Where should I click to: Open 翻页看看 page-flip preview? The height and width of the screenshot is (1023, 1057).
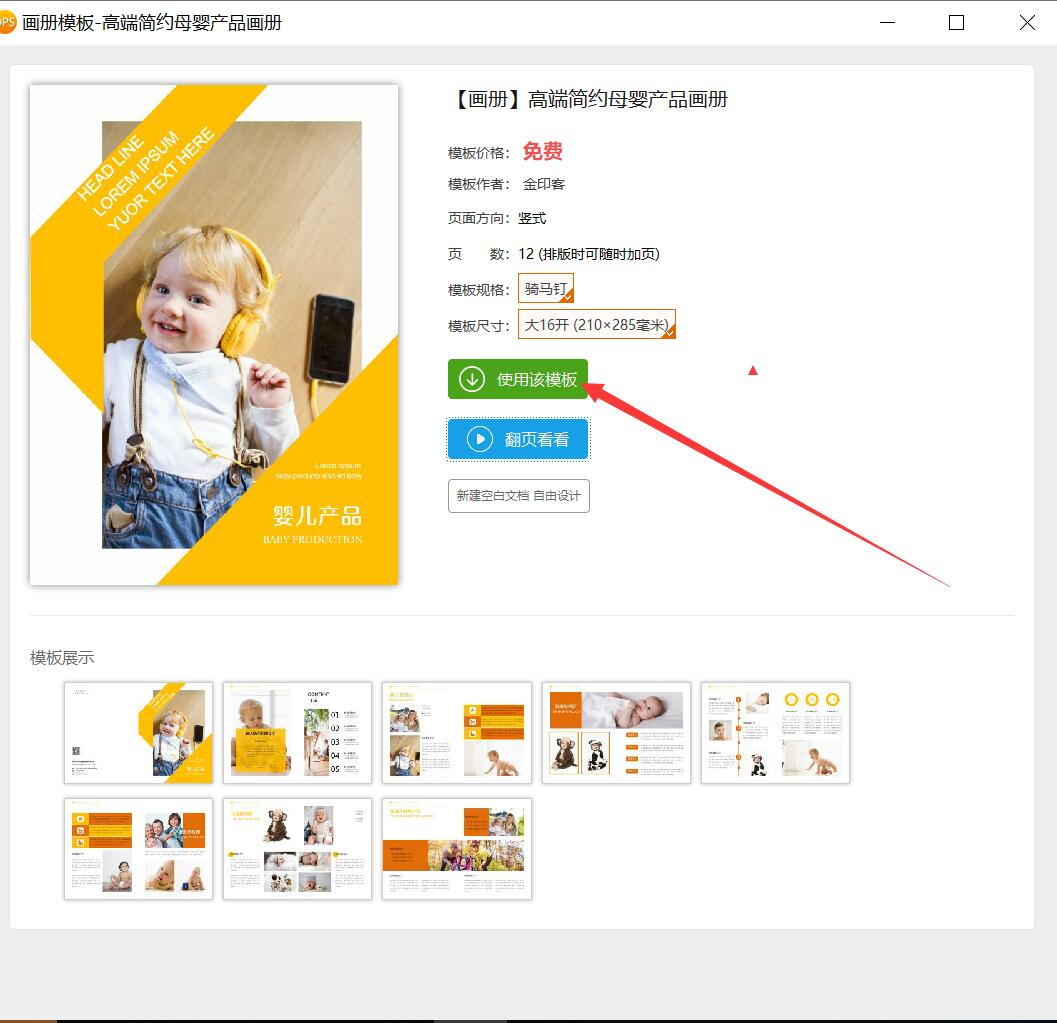click(x=518, y=439)
